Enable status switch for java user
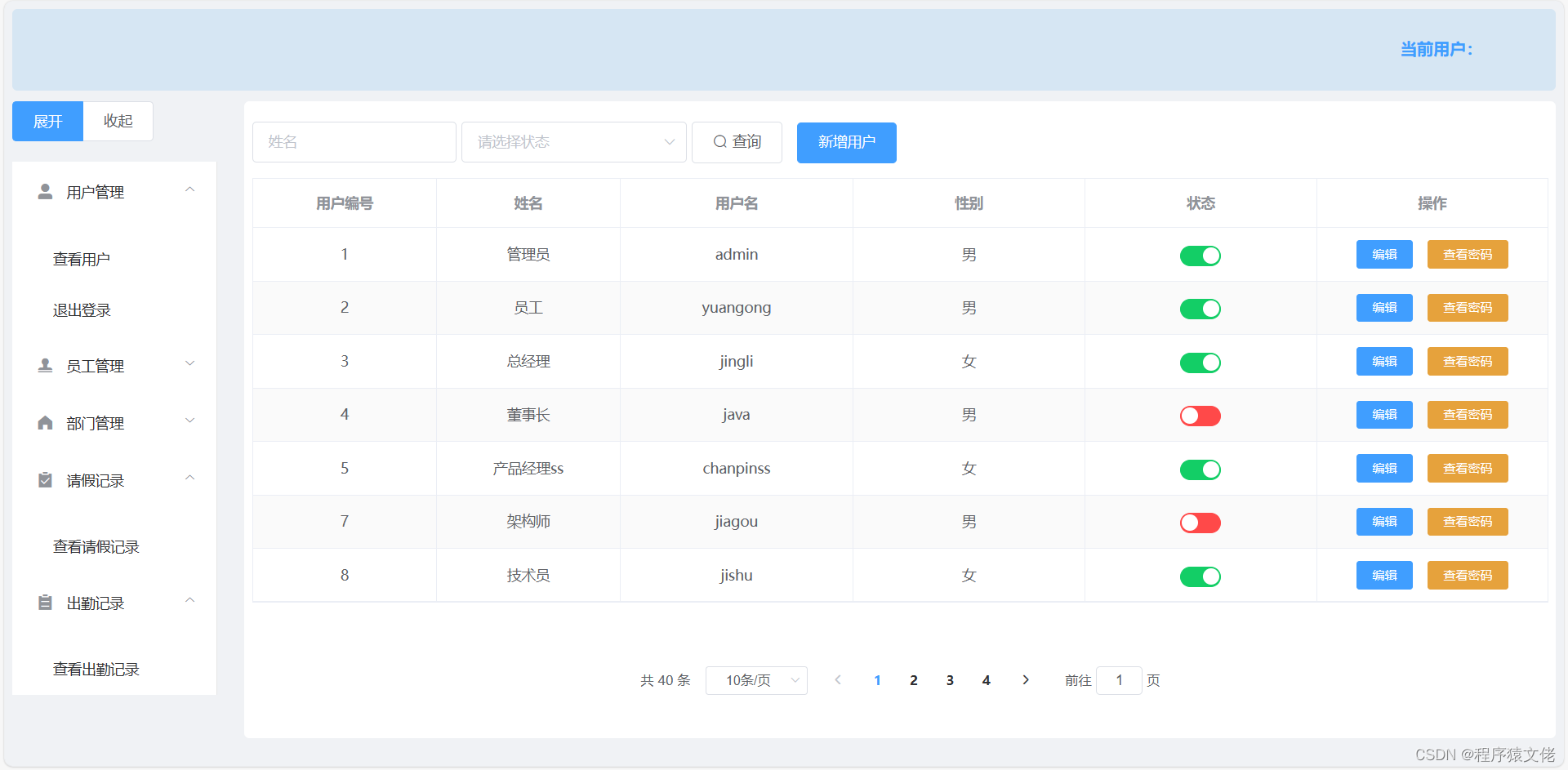Image resolution: width=1568 pixels, height=770 pixels. (x=1200, y=416)
